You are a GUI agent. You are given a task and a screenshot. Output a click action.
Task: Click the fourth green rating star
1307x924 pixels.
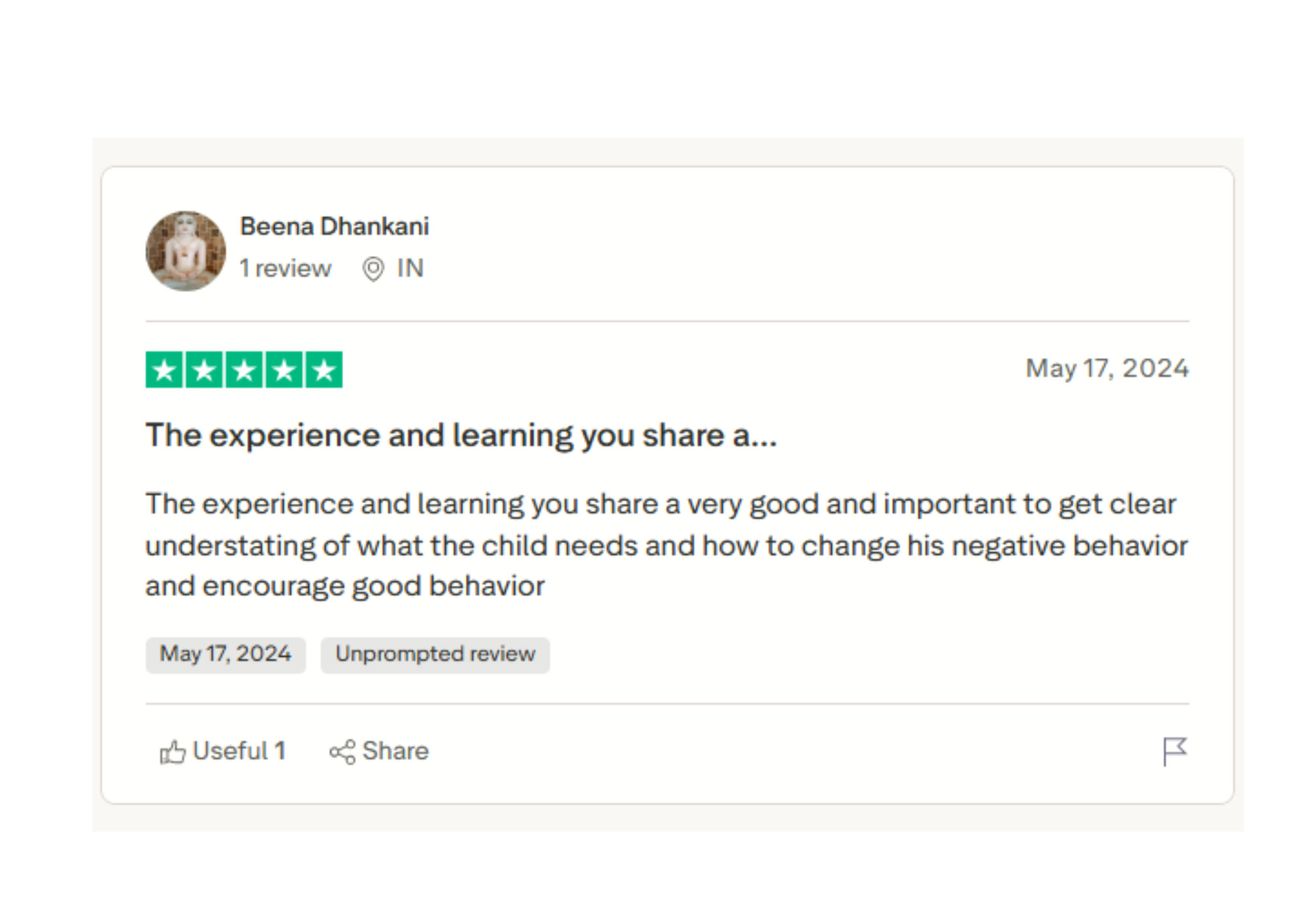tap(284, 370)
